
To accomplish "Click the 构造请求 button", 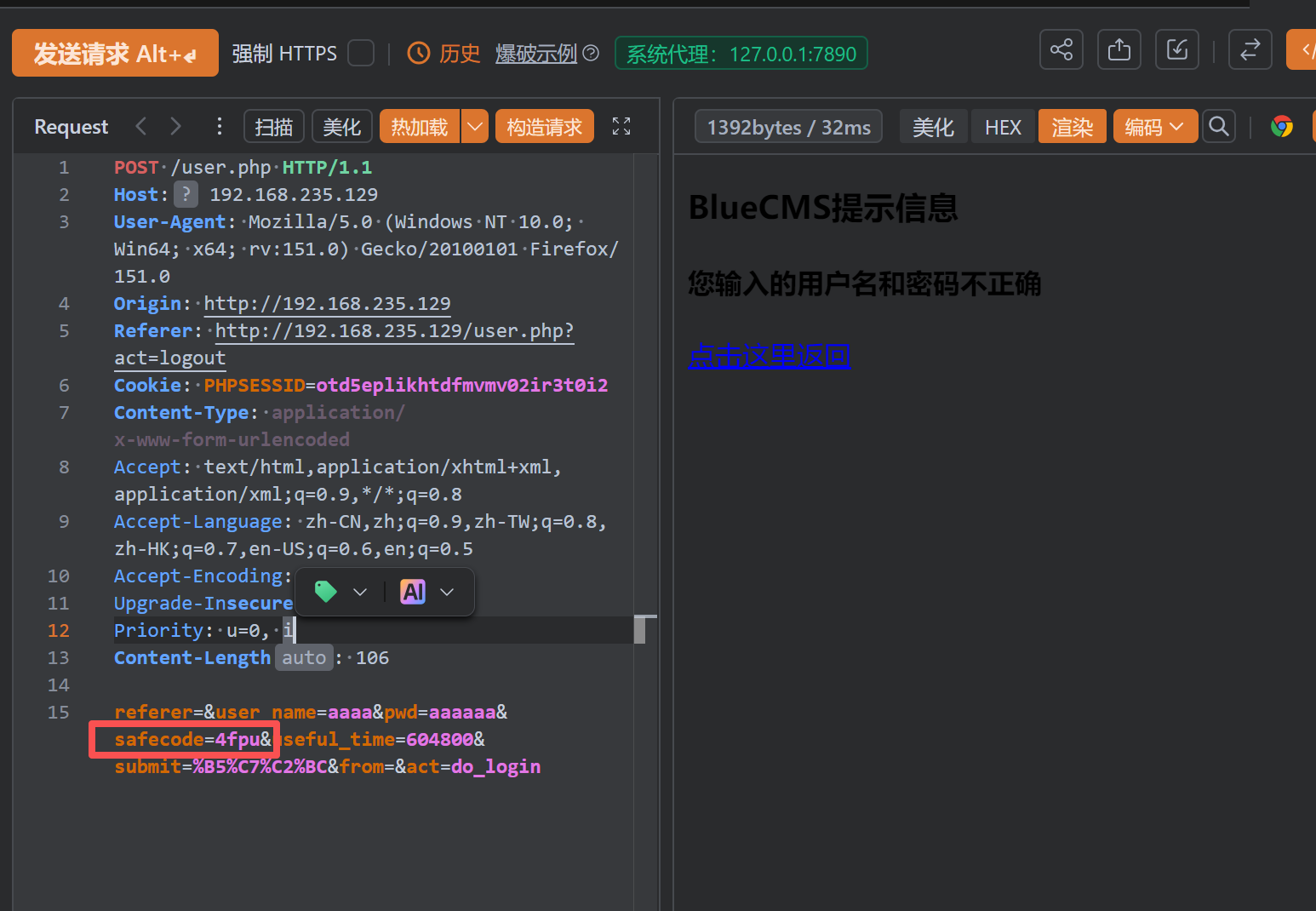I will [x=545, y=127].
